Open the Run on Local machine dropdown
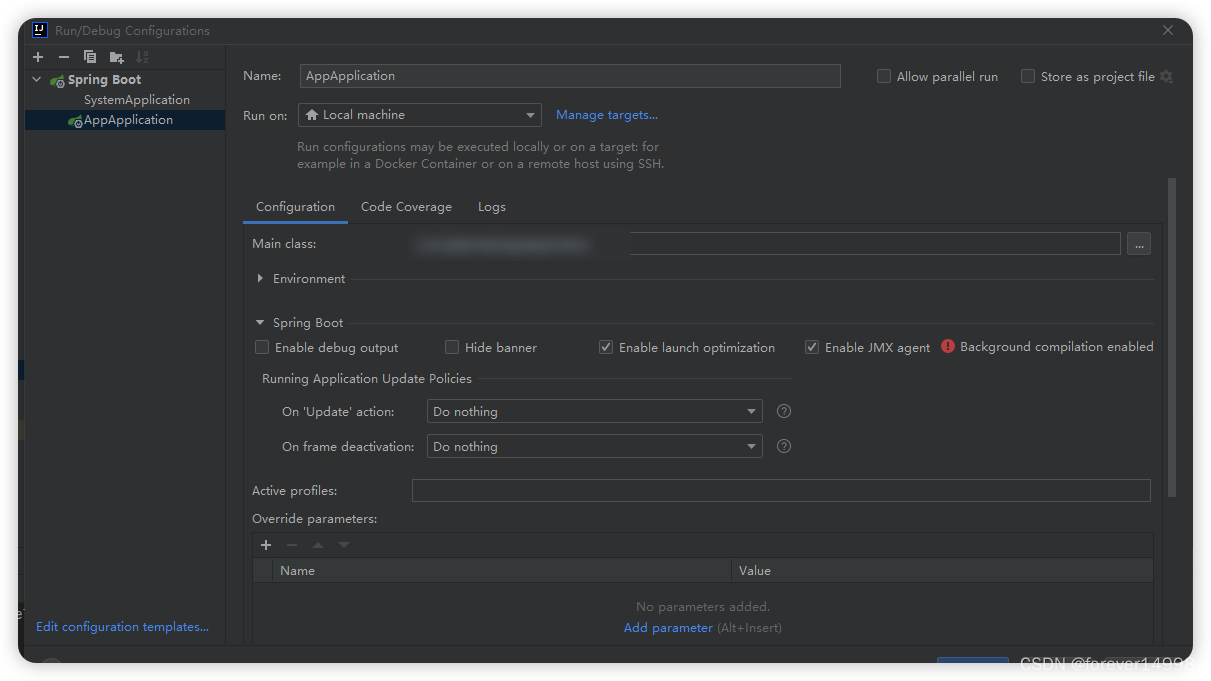The width and height of the screenshot is (1211, 681). [x=420, y=115]
